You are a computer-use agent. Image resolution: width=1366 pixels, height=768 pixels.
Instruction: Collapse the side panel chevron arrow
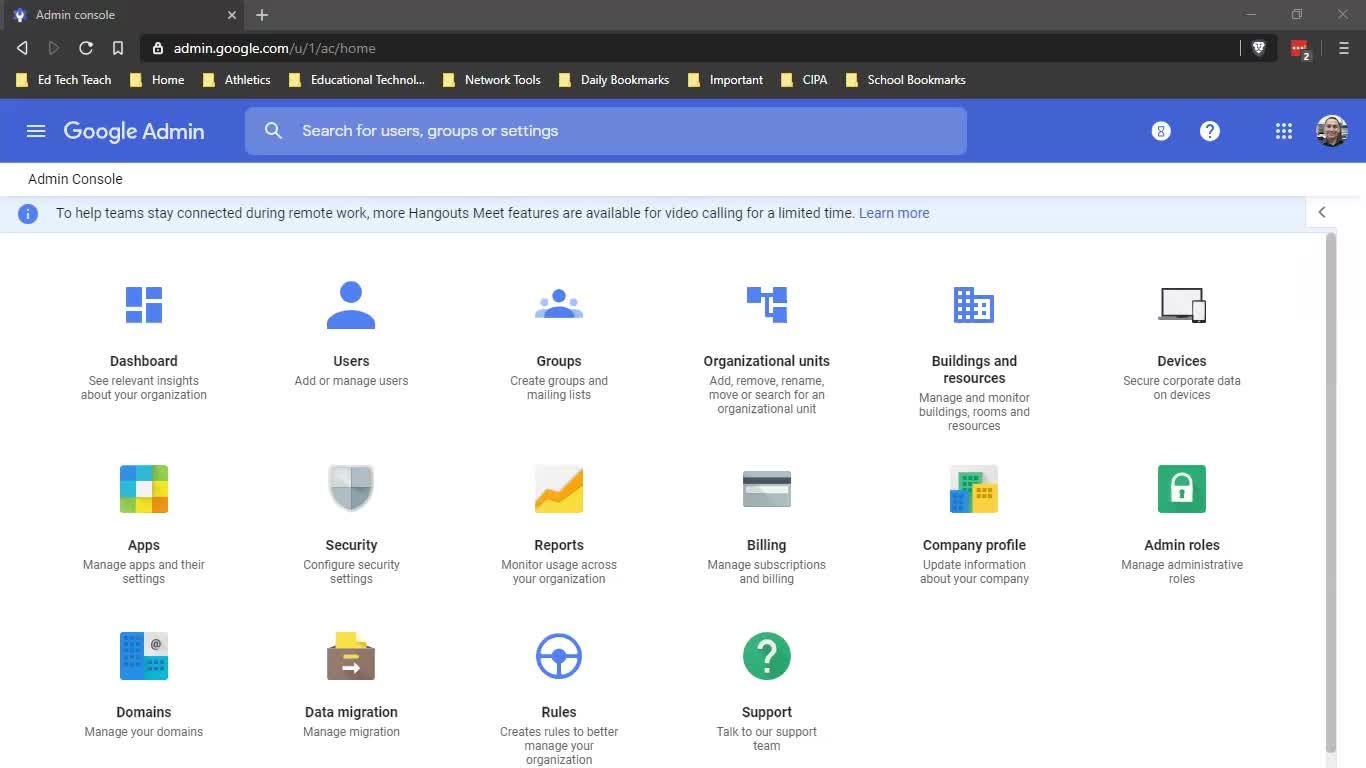click(x=1322, y=212)
